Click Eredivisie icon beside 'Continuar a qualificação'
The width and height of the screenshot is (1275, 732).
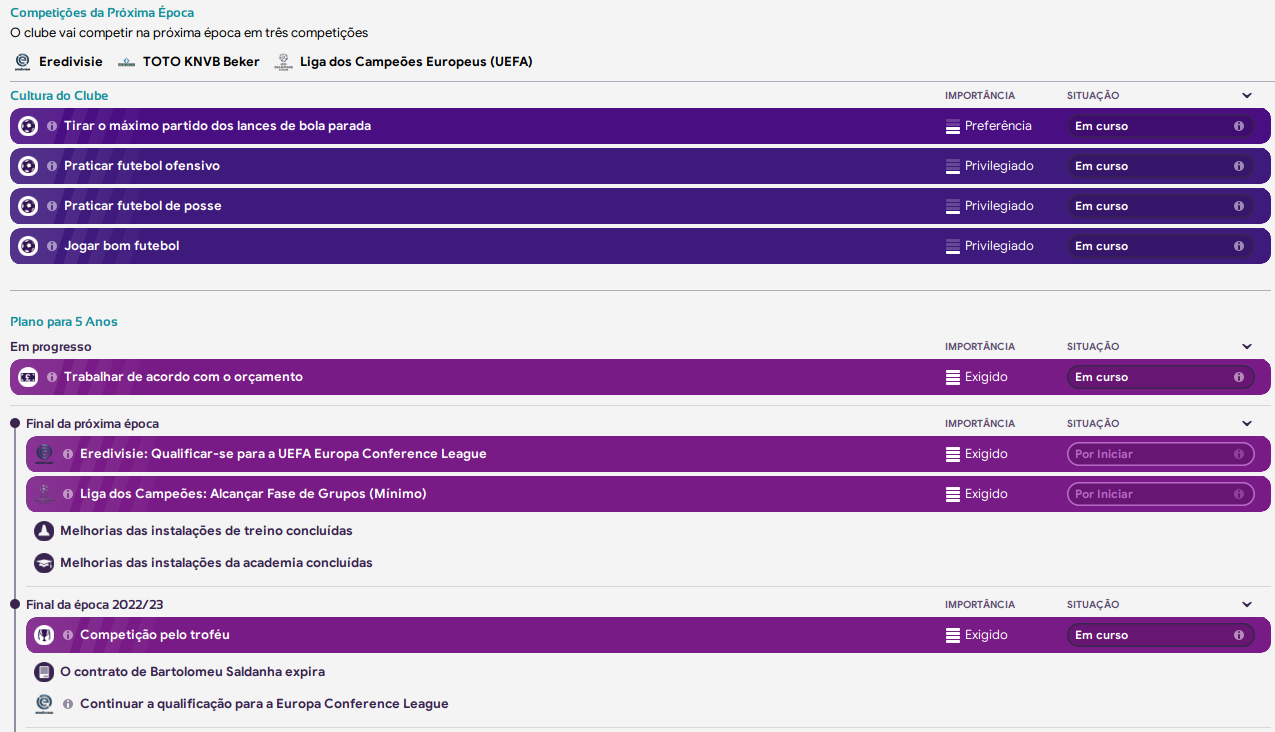(x=44, y=704)
